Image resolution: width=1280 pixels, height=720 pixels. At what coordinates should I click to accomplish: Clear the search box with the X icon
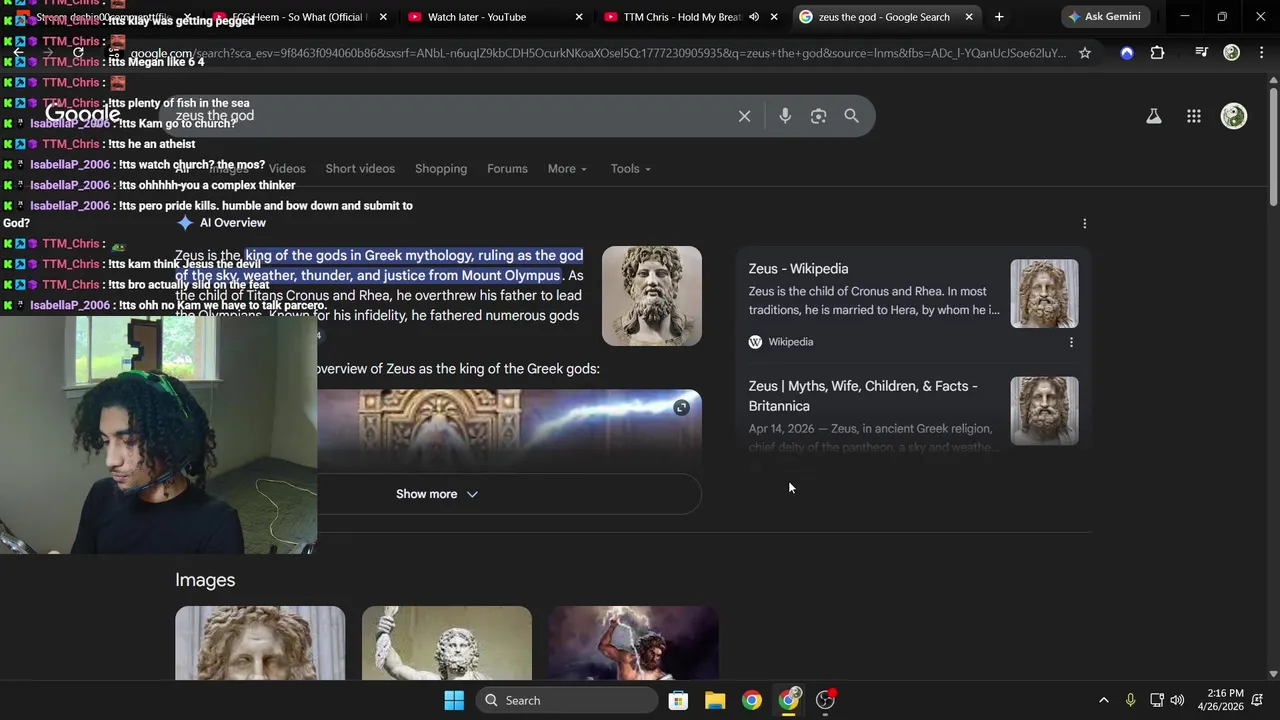[744, 116]
